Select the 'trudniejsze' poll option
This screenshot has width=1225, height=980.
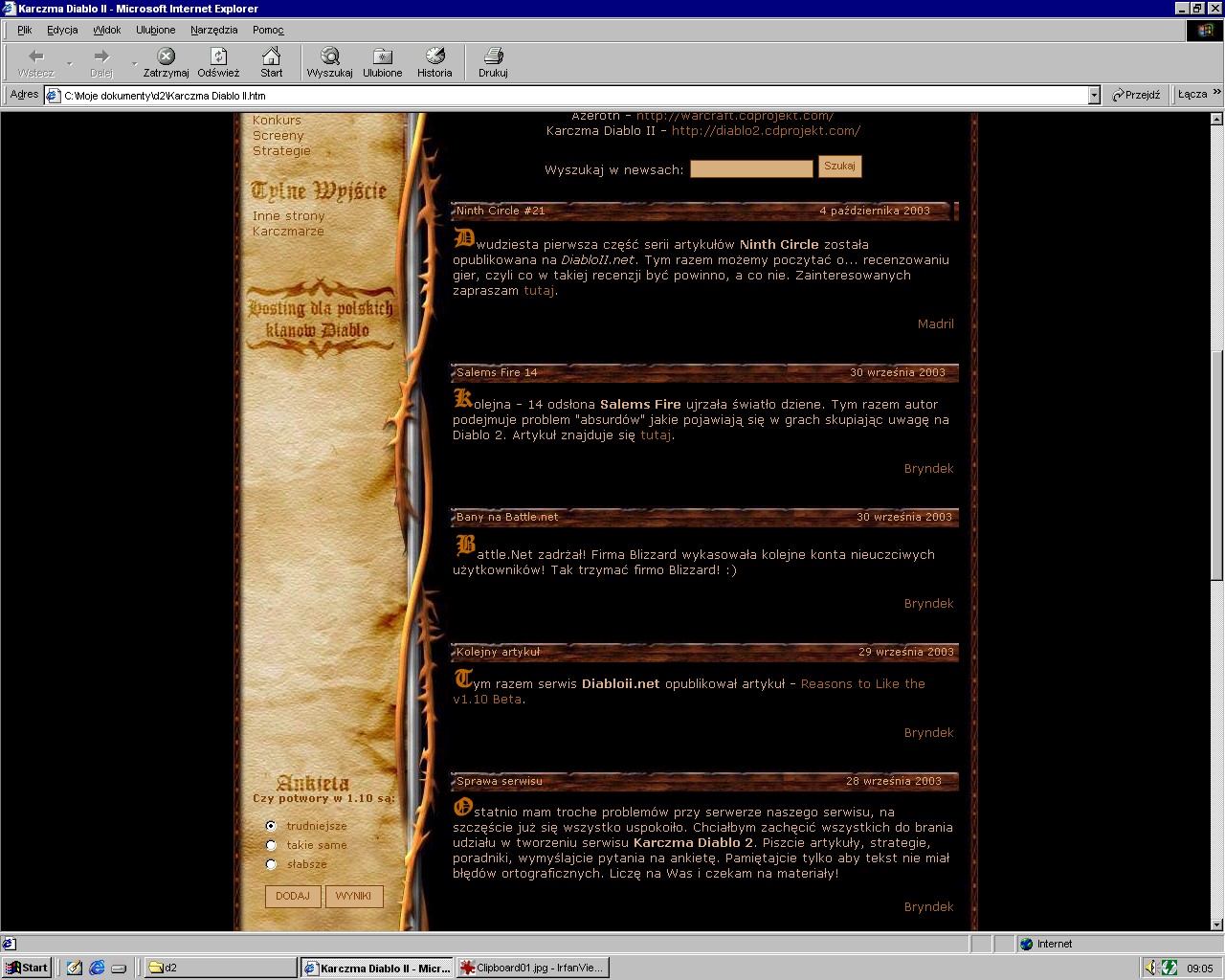271,826
